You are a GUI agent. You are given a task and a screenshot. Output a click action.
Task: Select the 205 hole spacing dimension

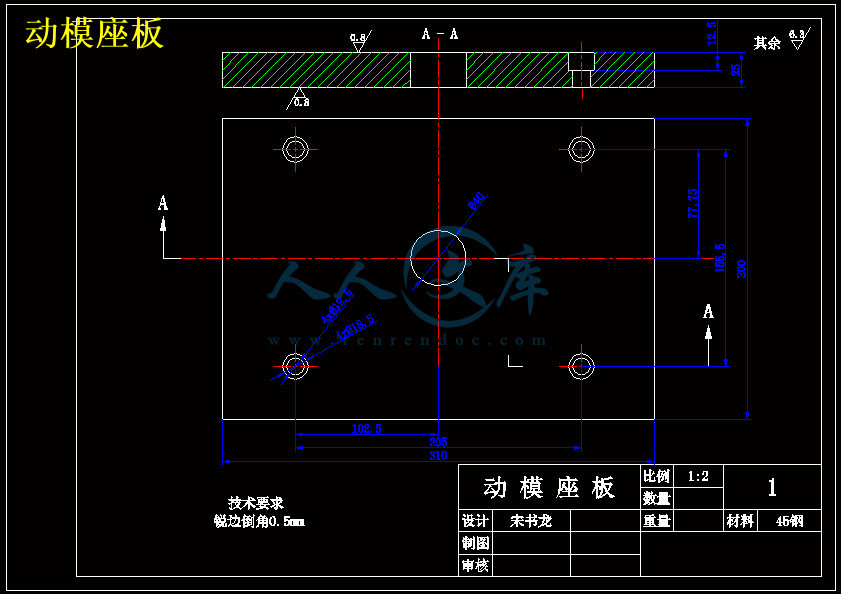click(438, 442)
